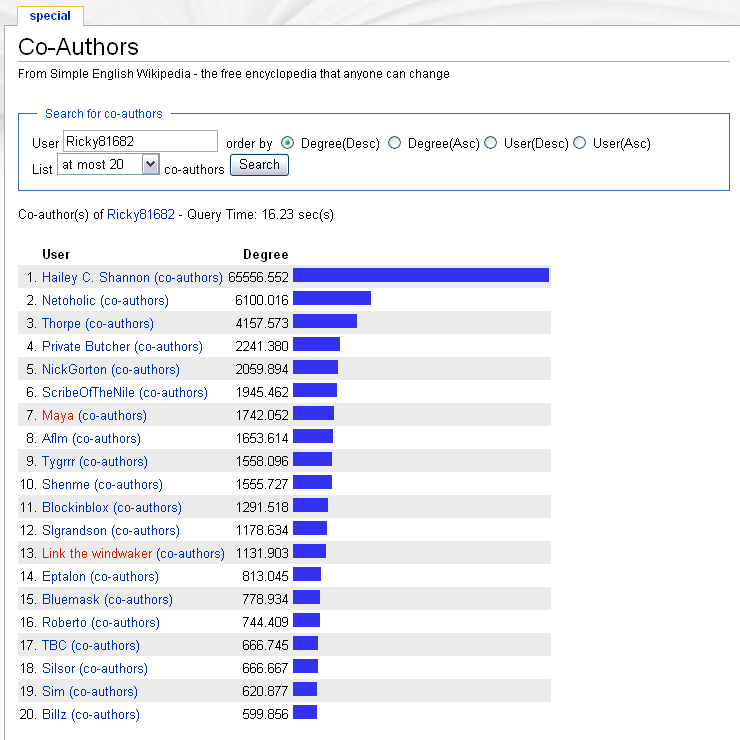The width and height of the screenshot is (740, 740).
Task: Click degree value 599.856
Action: 265,715
